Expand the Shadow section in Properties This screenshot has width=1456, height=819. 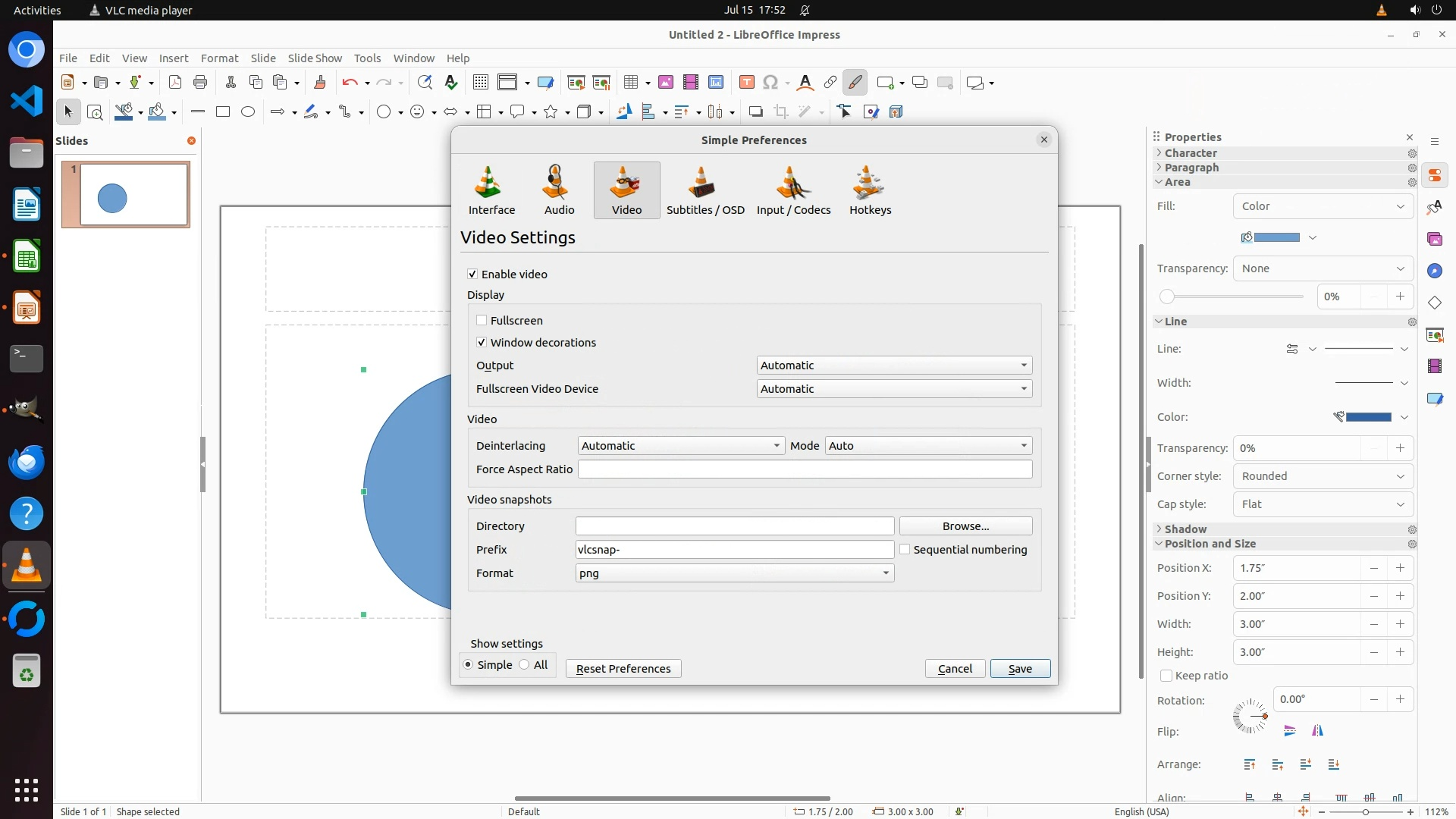(1185, 529)
